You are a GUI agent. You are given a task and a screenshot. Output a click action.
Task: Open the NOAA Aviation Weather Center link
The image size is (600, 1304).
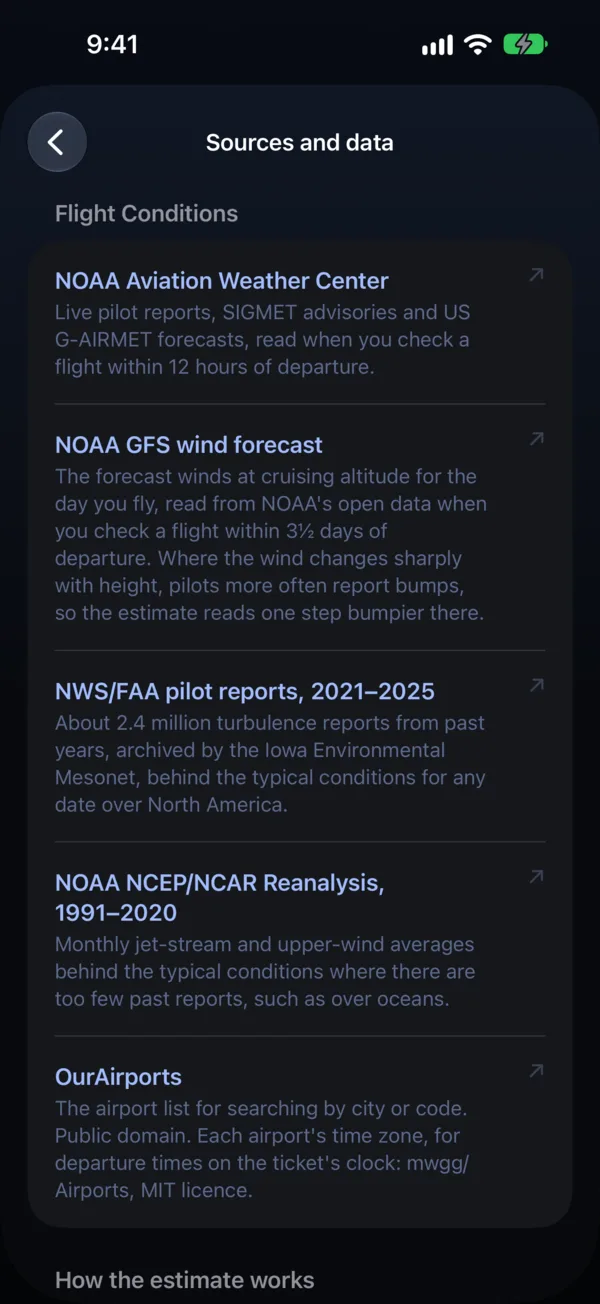(221, 281)
